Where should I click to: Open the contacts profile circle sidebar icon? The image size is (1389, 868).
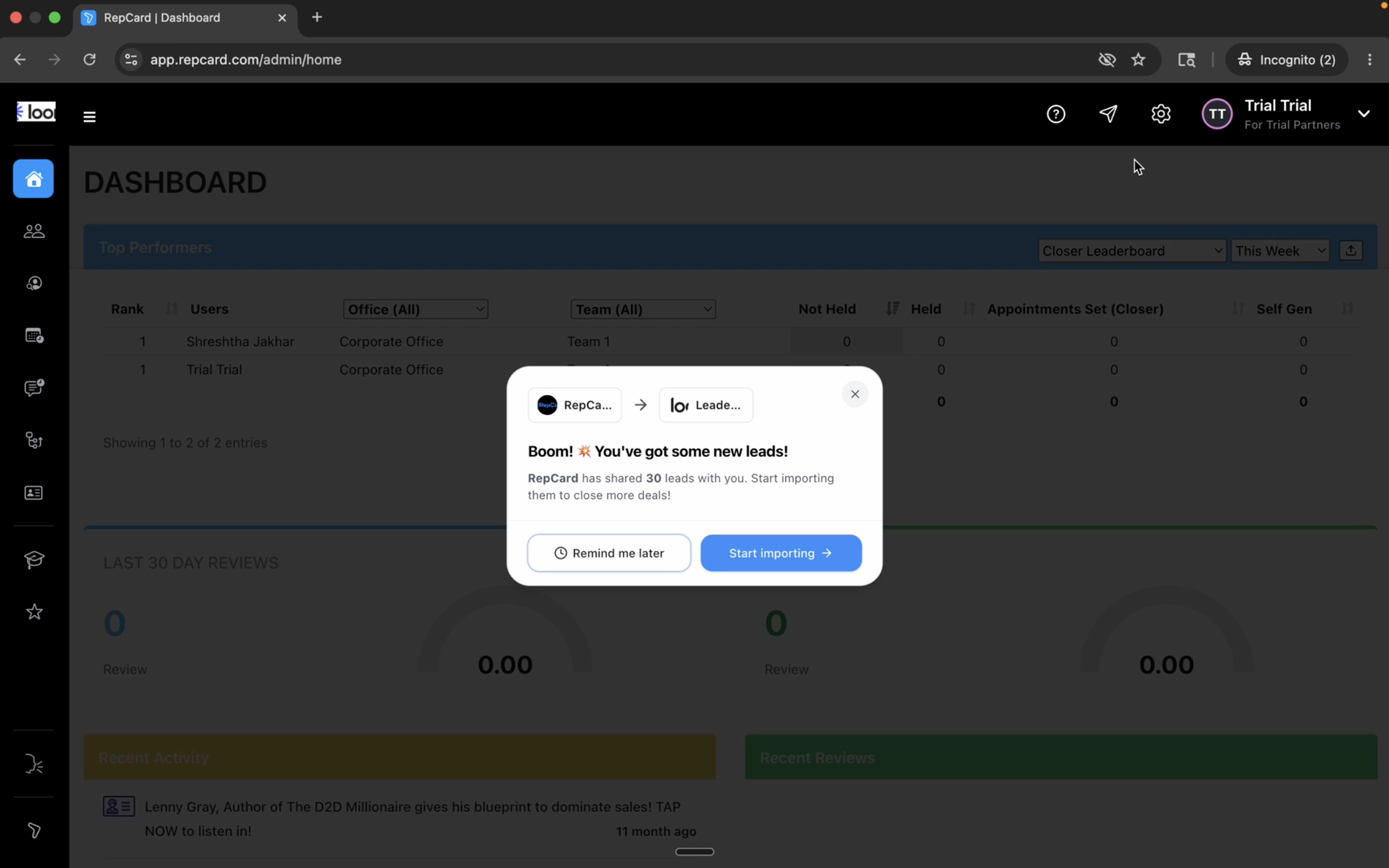[x=34, y=284]
